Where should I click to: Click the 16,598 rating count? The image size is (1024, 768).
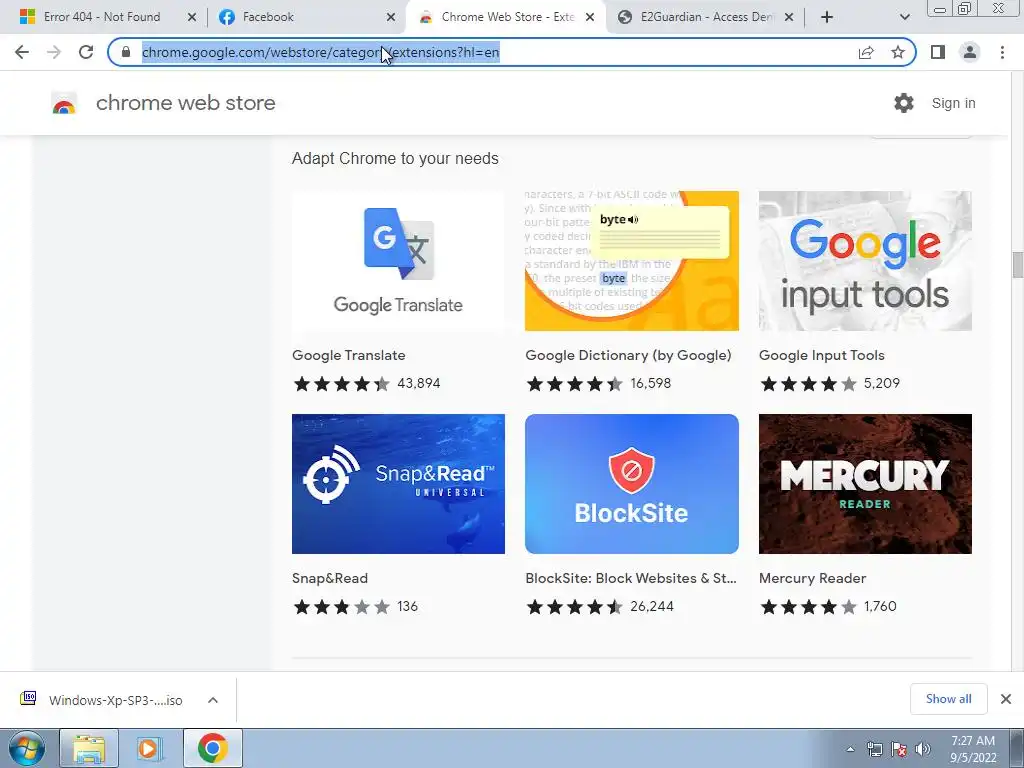point(650,383)
